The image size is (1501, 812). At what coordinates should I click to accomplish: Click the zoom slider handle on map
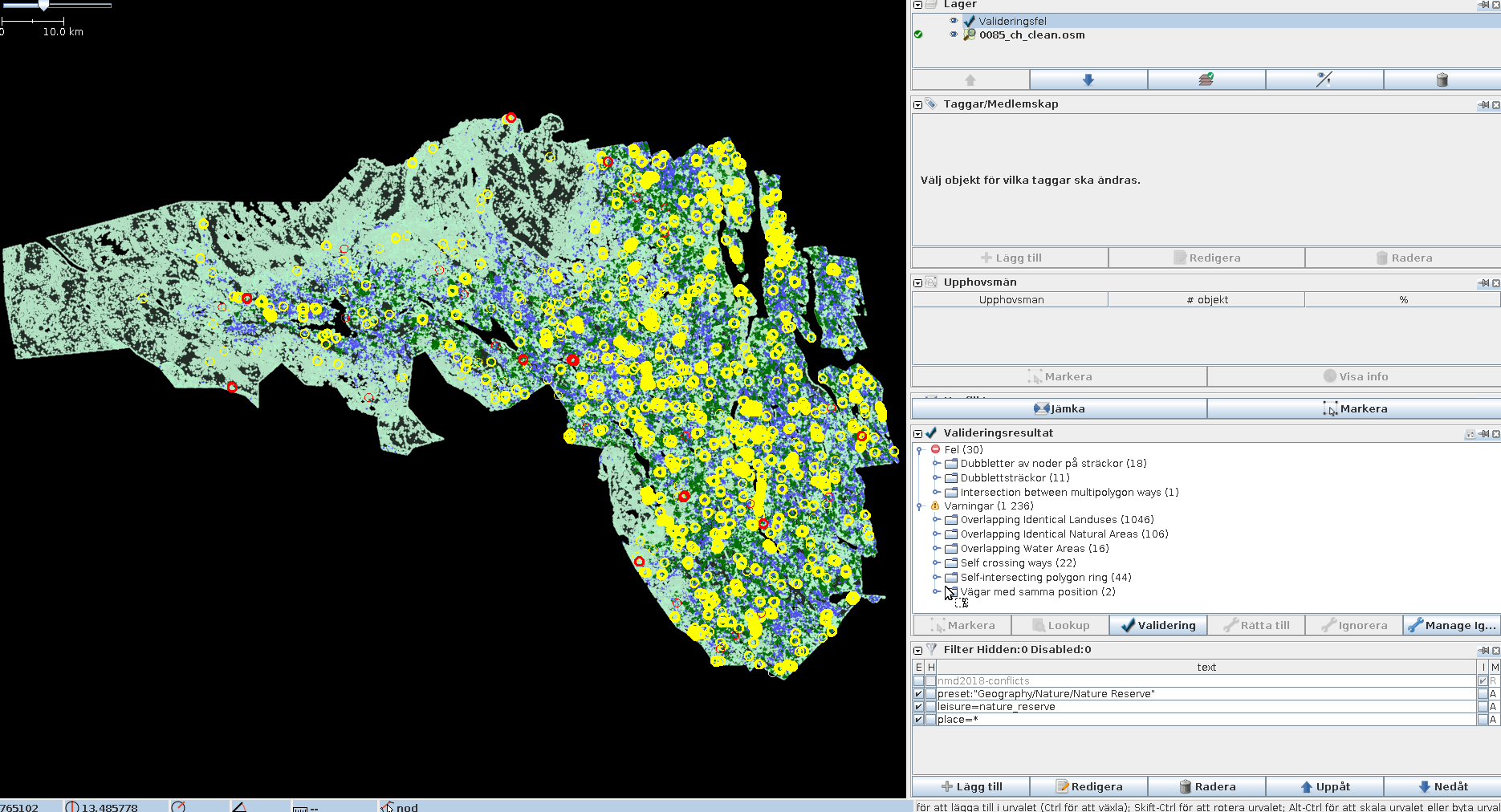tap(43, 5)
